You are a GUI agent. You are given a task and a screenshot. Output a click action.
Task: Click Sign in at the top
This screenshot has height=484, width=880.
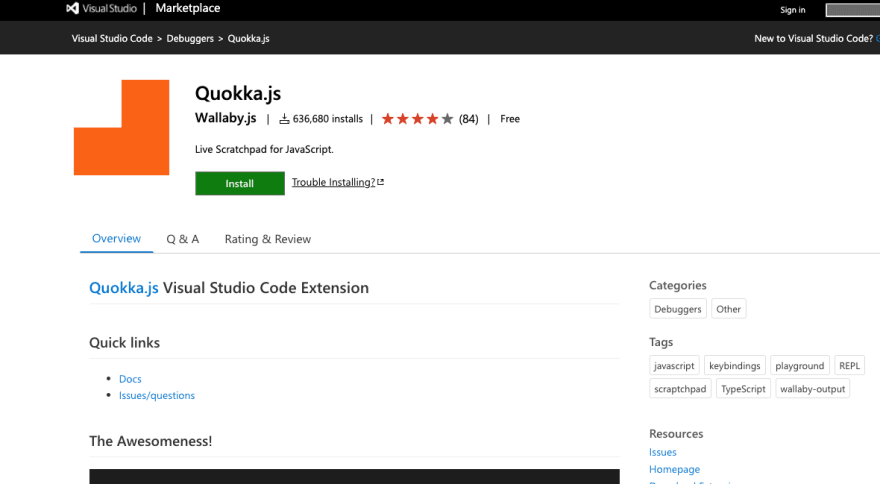point(792,10)
